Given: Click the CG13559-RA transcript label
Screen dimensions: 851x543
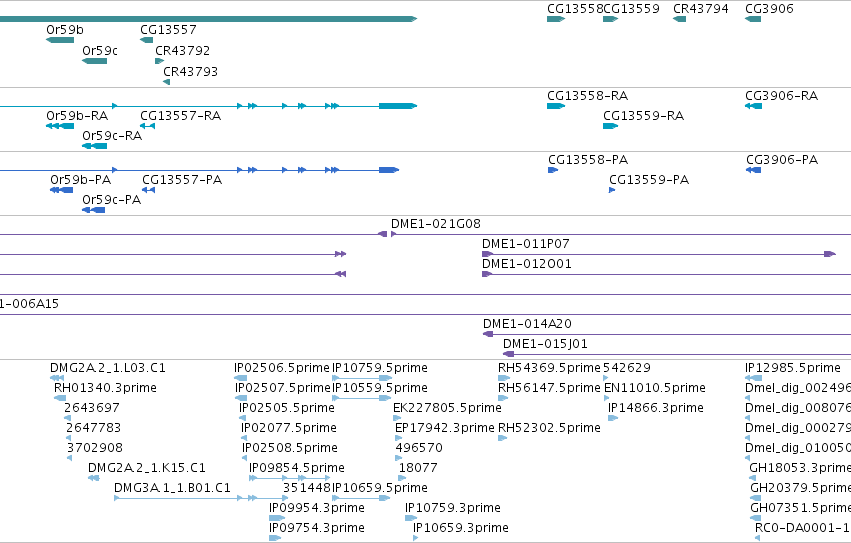Looking at the screenshot, I should [643, 116].
